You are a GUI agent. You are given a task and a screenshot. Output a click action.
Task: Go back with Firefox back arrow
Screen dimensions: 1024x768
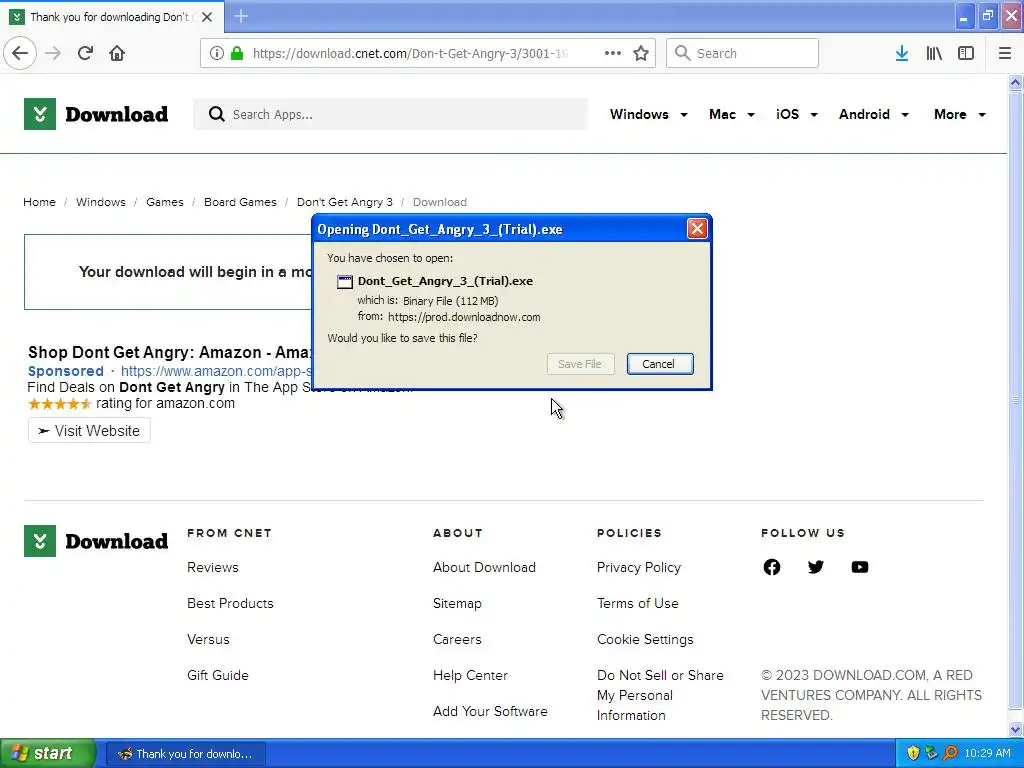click(20, 53)
